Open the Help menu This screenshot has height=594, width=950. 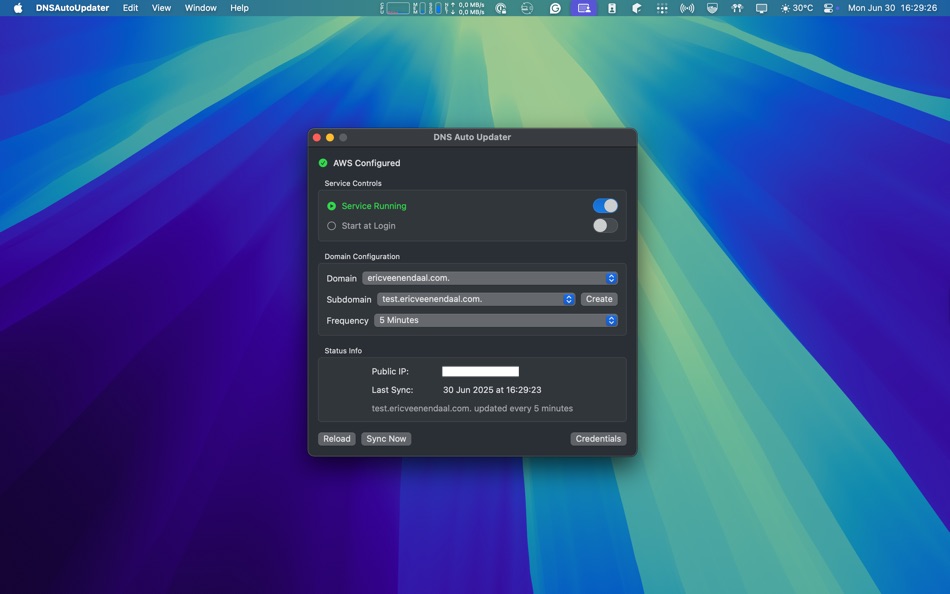[x=239, y=8]
